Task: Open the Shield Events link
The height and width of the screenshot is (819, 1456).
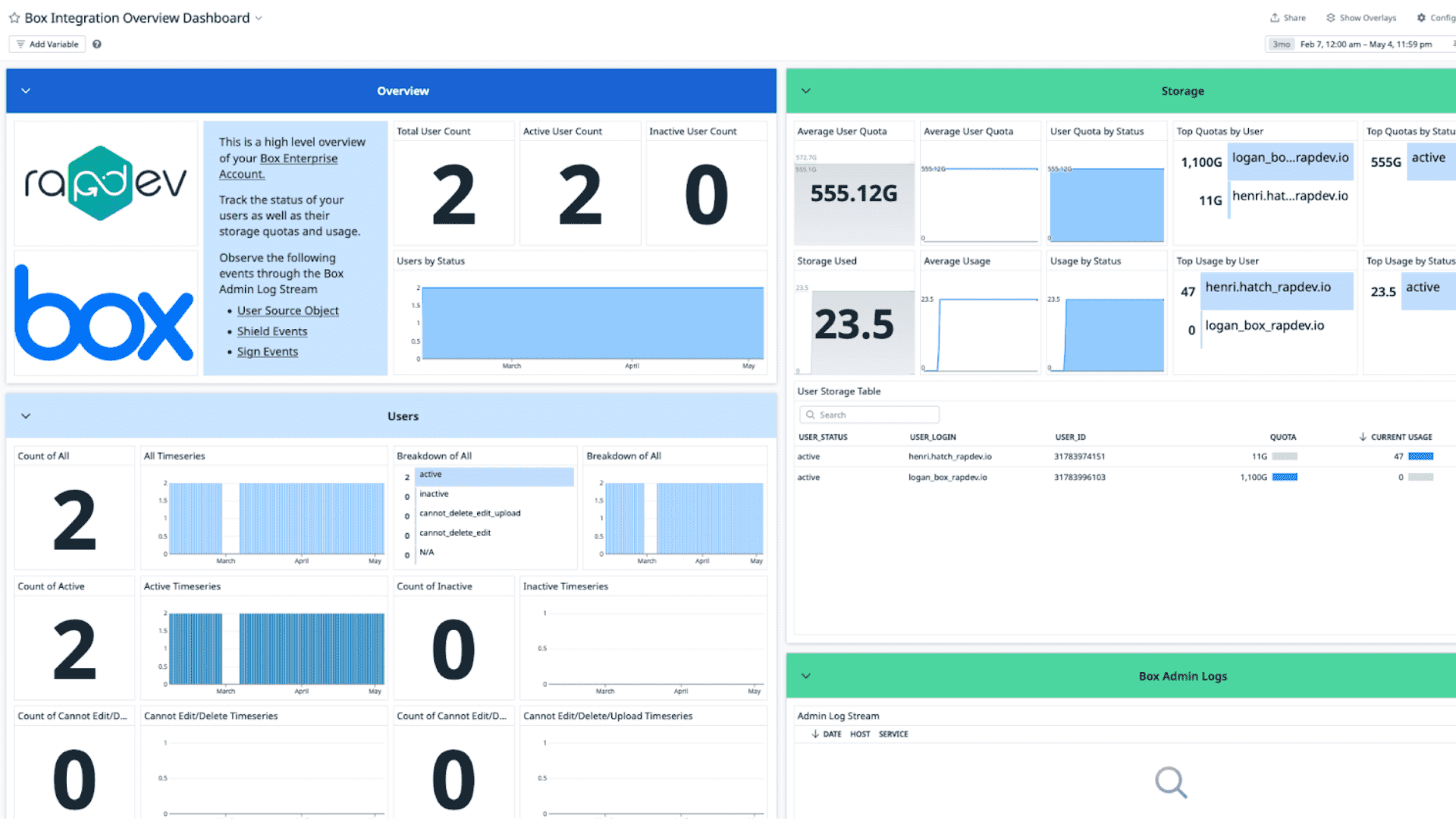Action: point(271,331)
